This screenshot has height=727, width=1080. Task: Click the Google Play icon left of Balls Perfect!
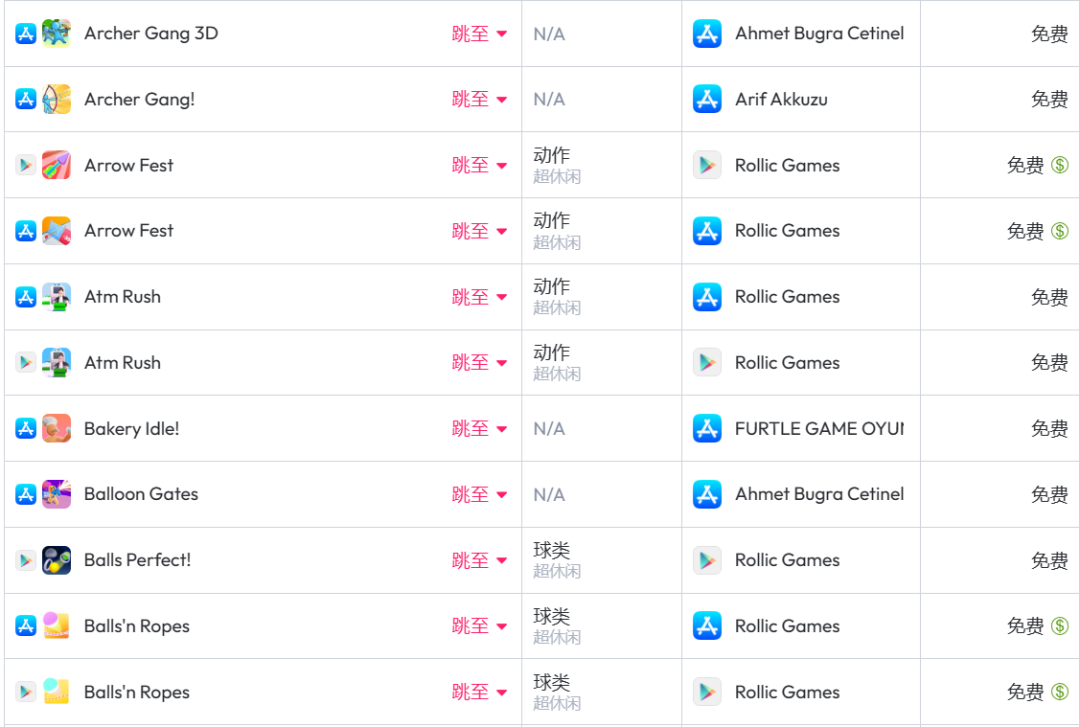coord(26,560)
